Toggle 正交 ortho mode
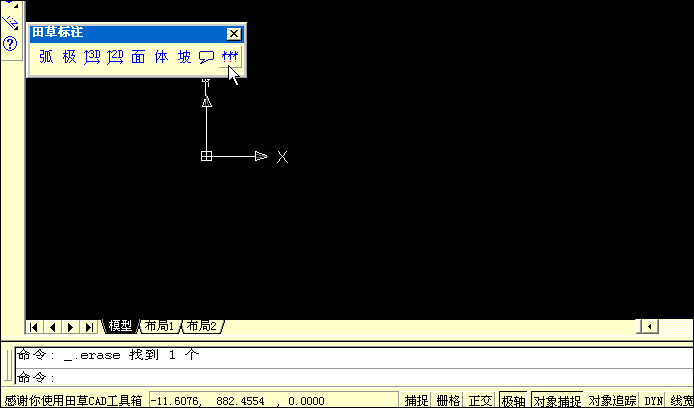 coord(480,400)
